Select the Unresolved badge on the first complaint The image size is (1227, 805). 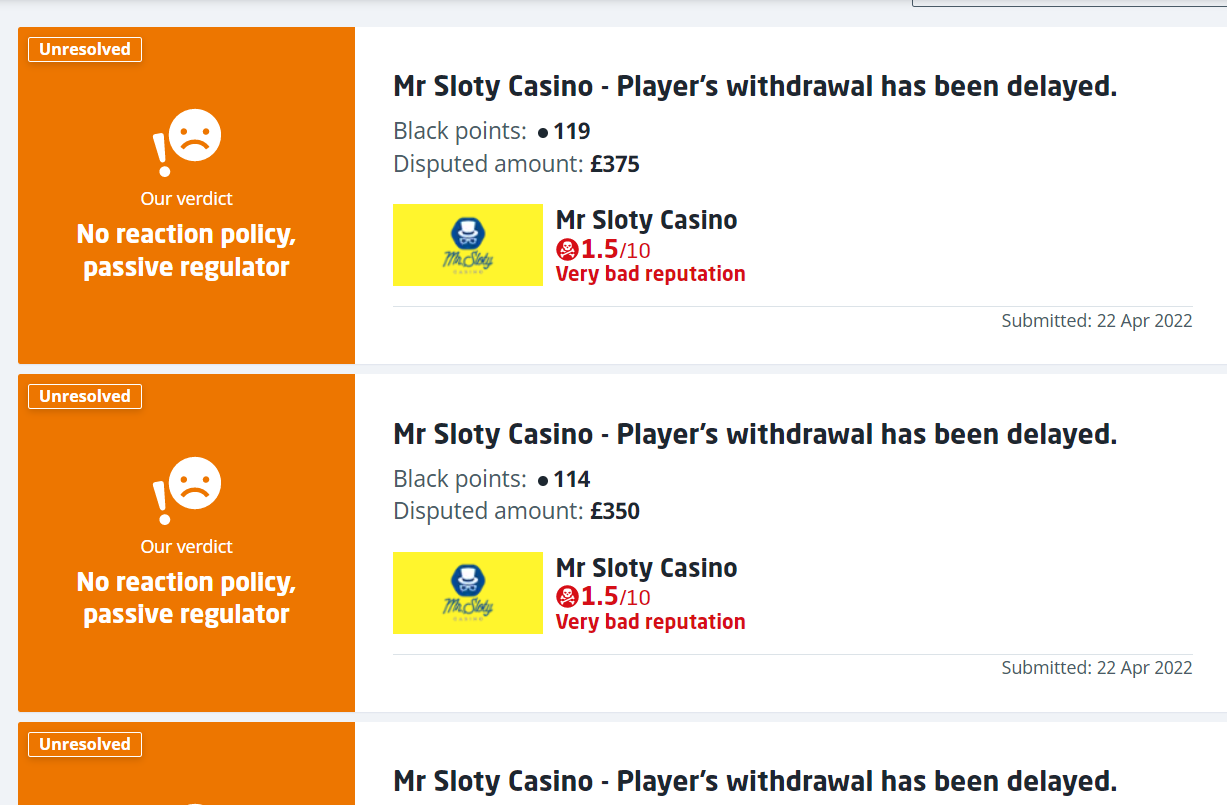[x=85, y=49]
